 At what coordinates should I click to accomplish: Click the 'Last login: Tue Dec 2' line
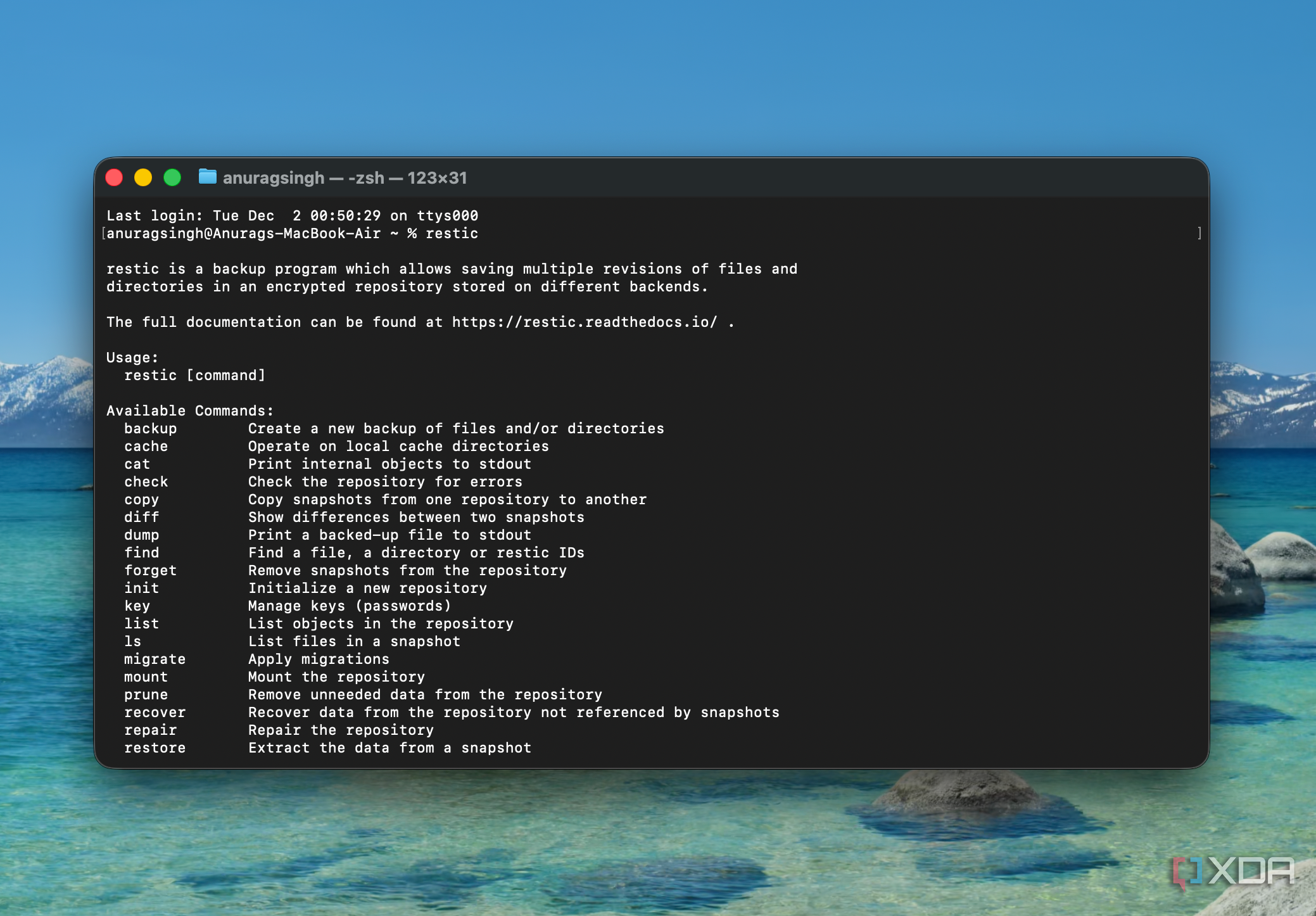[x=293, y=216]
